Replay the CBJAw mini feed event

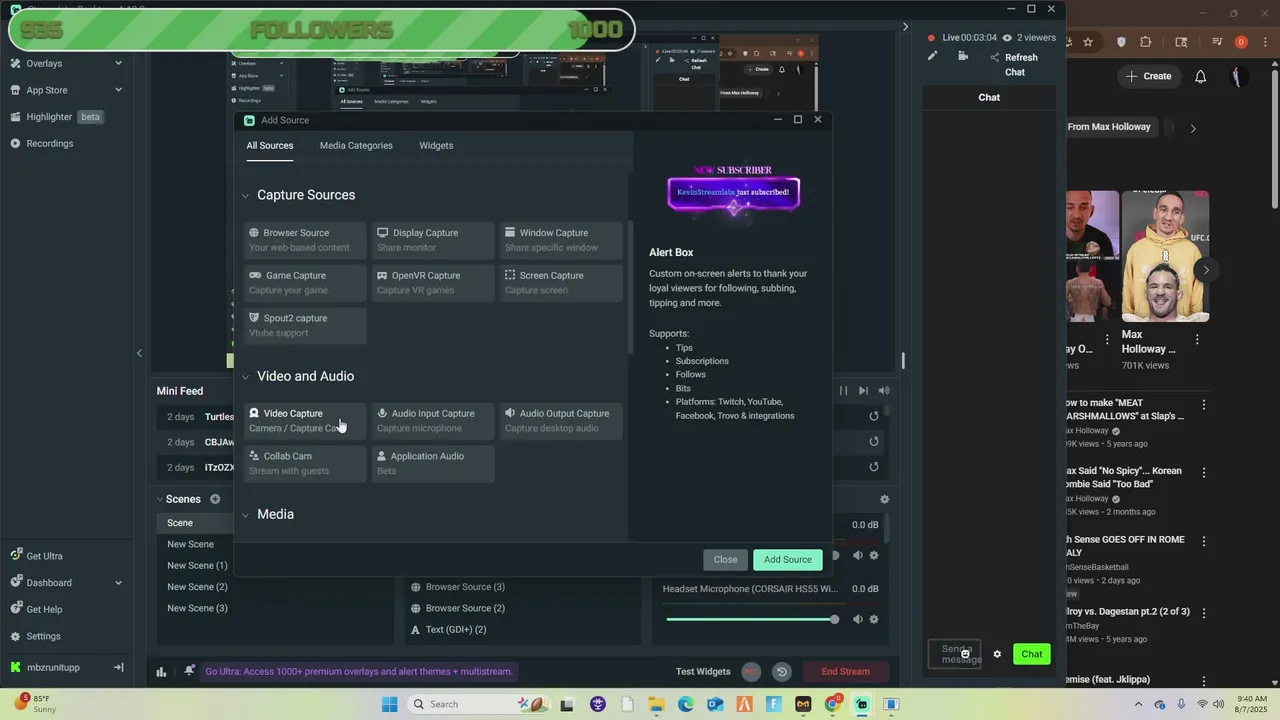[x=873, y=441]
